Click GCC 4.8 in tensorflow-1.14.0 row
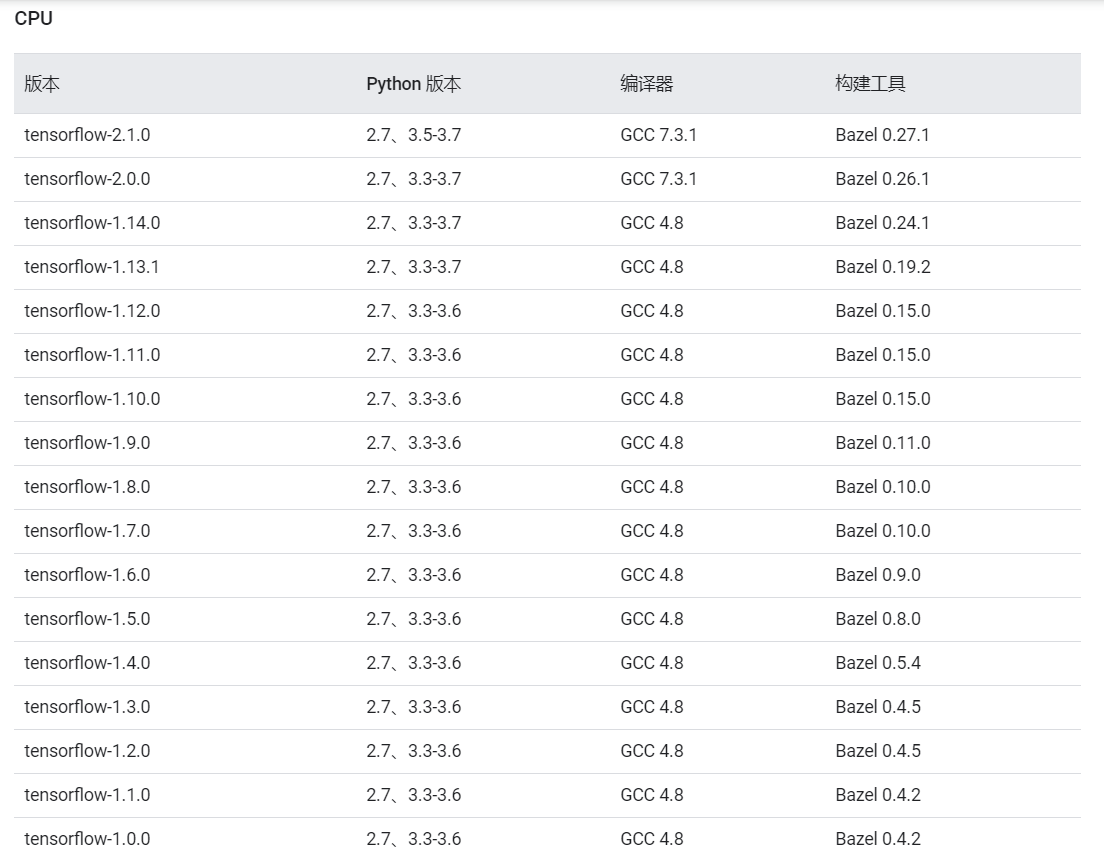Viewport: 1104px width, 850px height. pyautogui.click(x=652, y=223)
